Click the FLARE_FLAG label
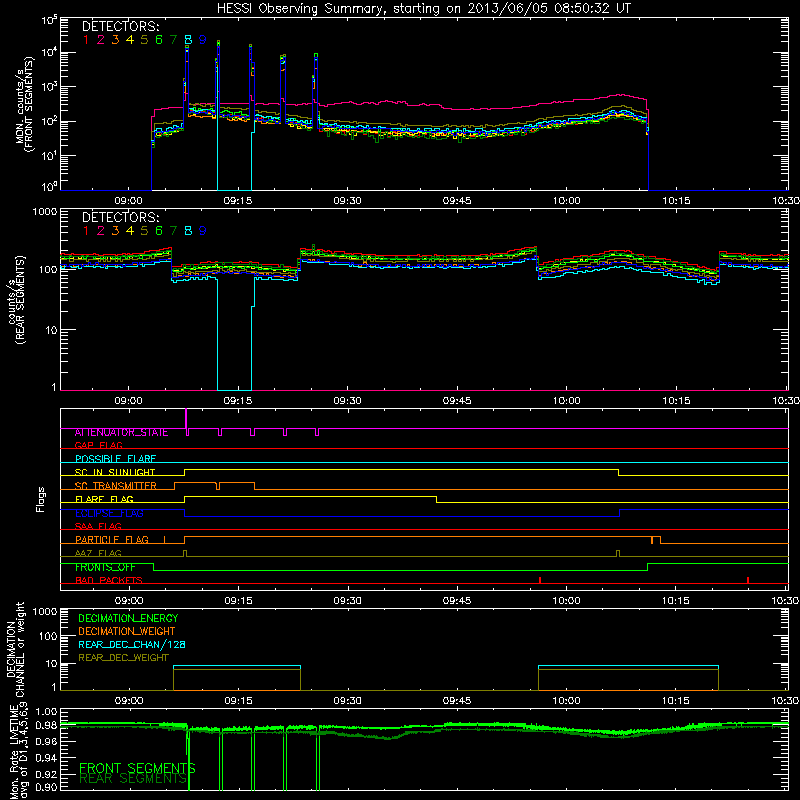 point(104,499)
